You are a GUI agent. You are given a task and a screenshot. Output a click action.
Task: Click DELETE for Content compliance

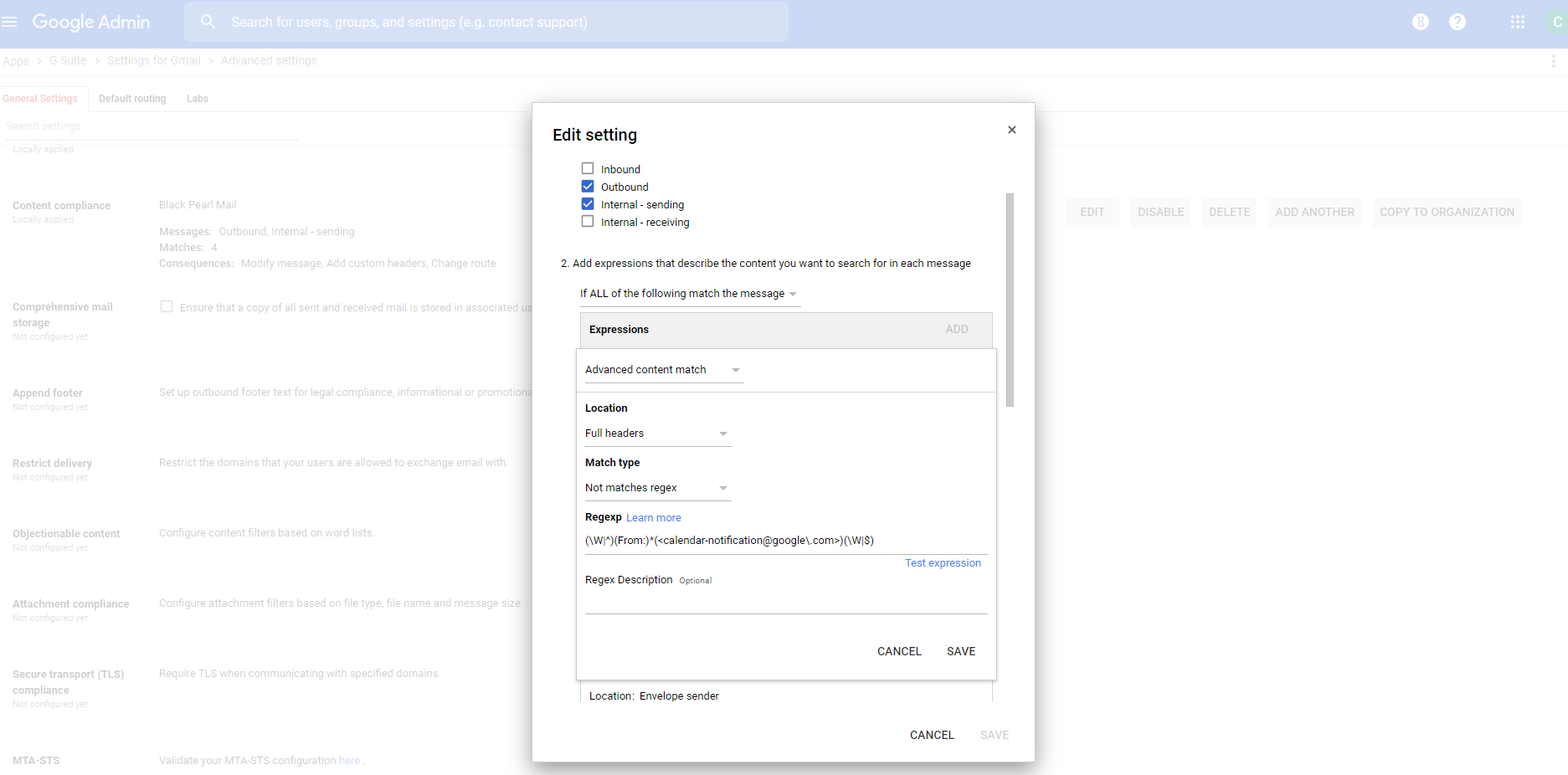click(1230, 213)
